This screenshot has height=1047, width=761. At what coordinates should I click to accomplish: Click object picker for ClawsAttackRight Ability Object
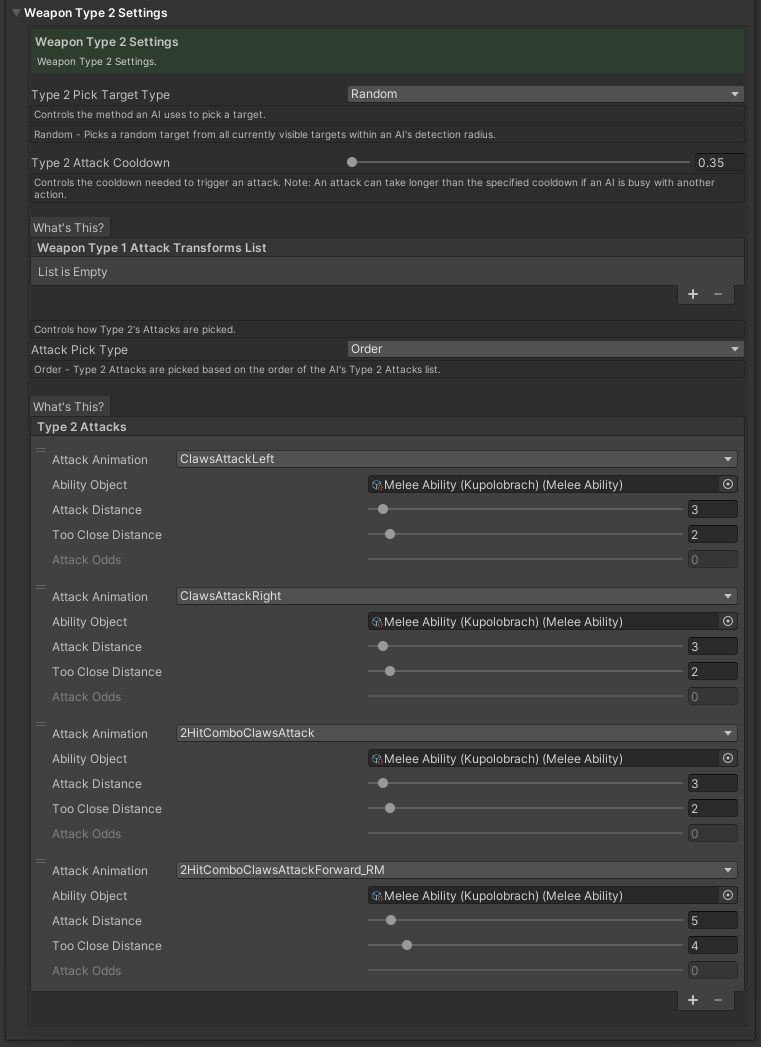pos(728,621)
